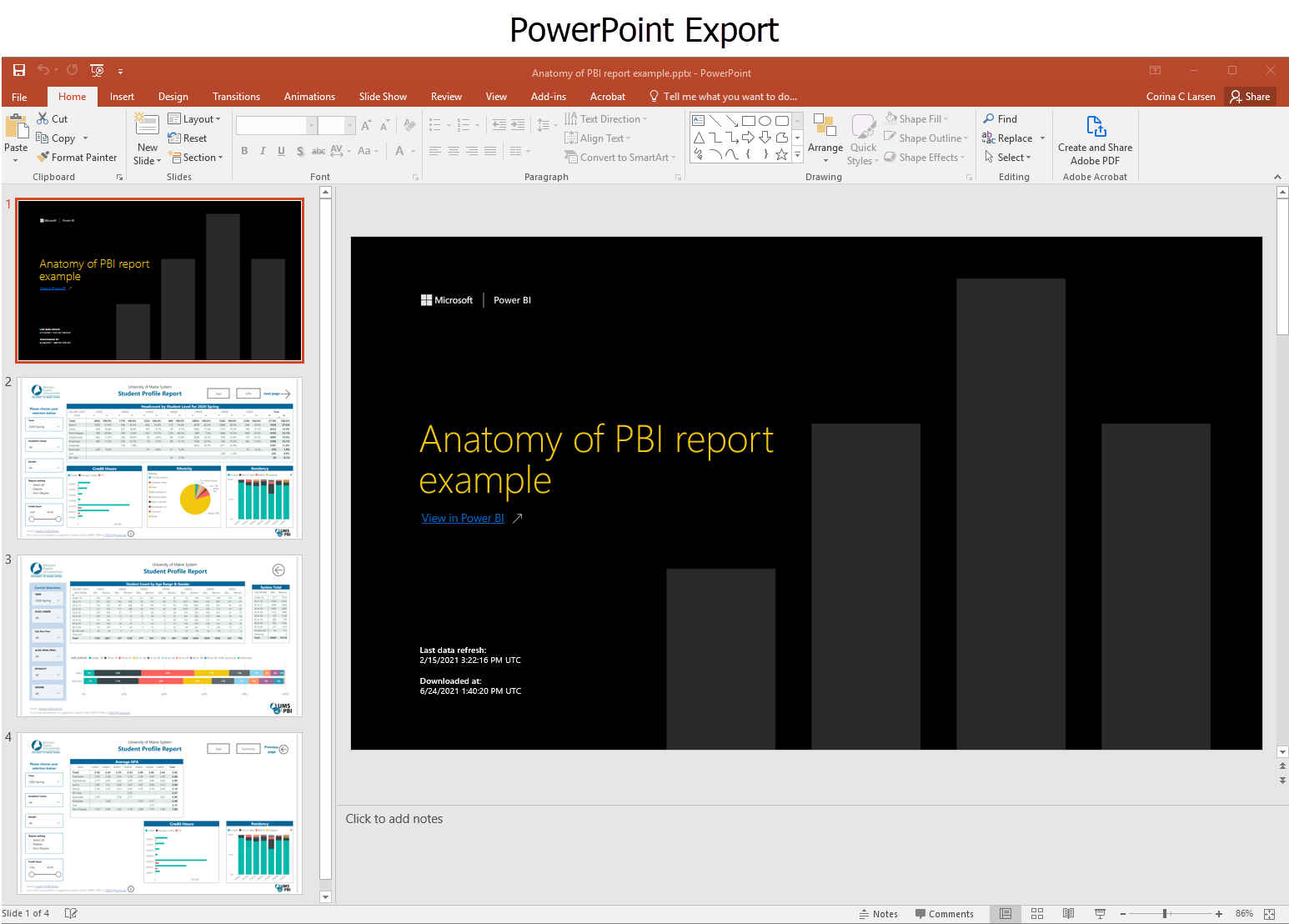Open the File menu
This screenshot has height=924, width=1289.
click(x=19, y=97)
